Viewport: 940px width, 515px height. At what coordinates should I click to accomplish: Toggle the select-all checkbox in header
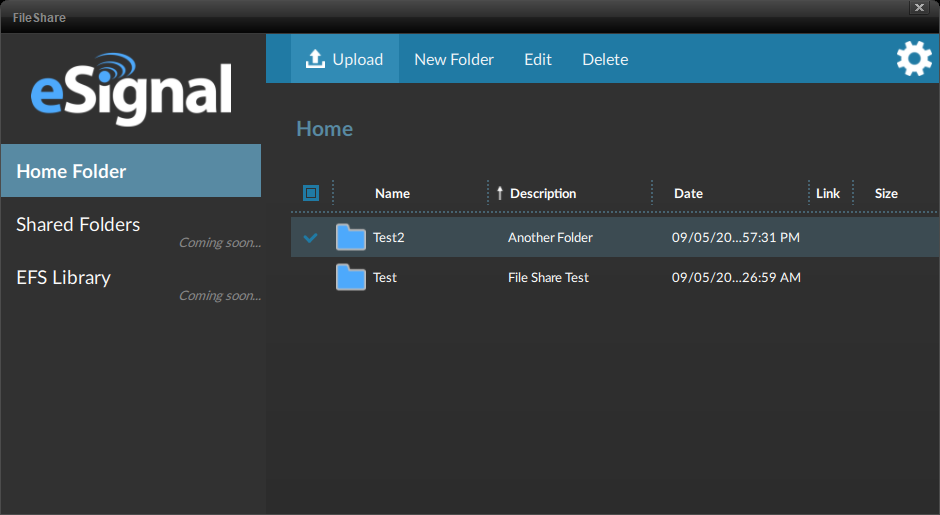point(311,193)
